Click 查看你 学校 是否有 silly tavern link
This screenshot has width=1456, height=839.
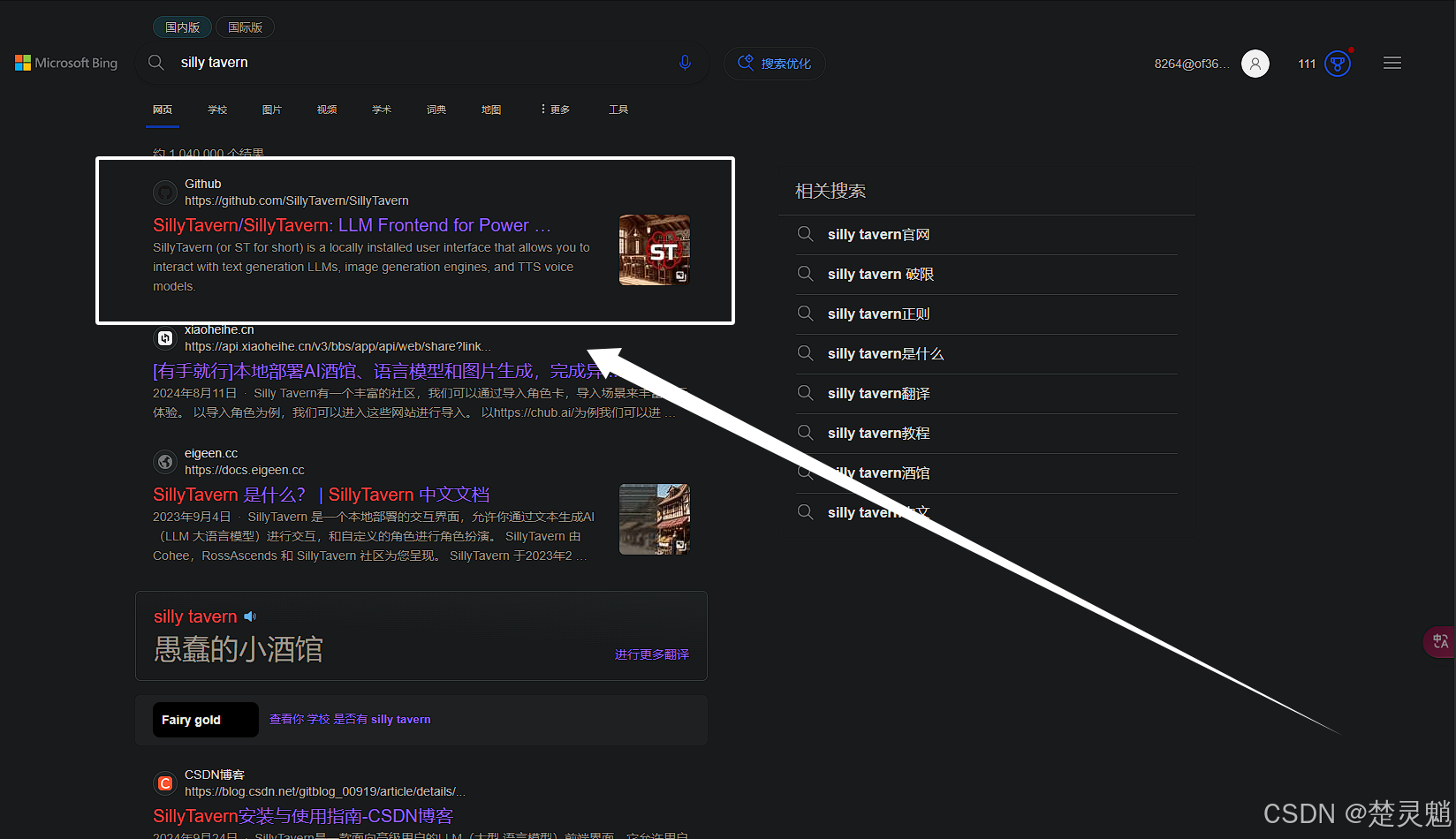[350, 720]
